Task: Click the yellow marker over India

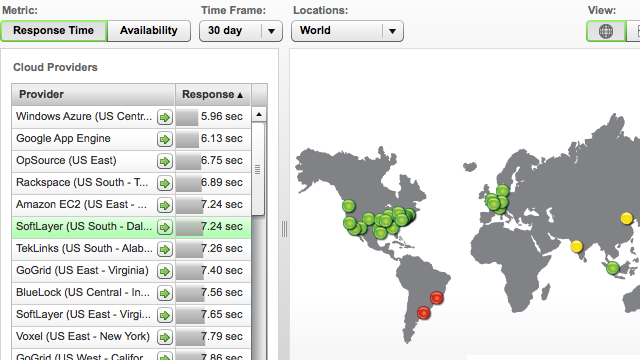Action: point(576,246)
